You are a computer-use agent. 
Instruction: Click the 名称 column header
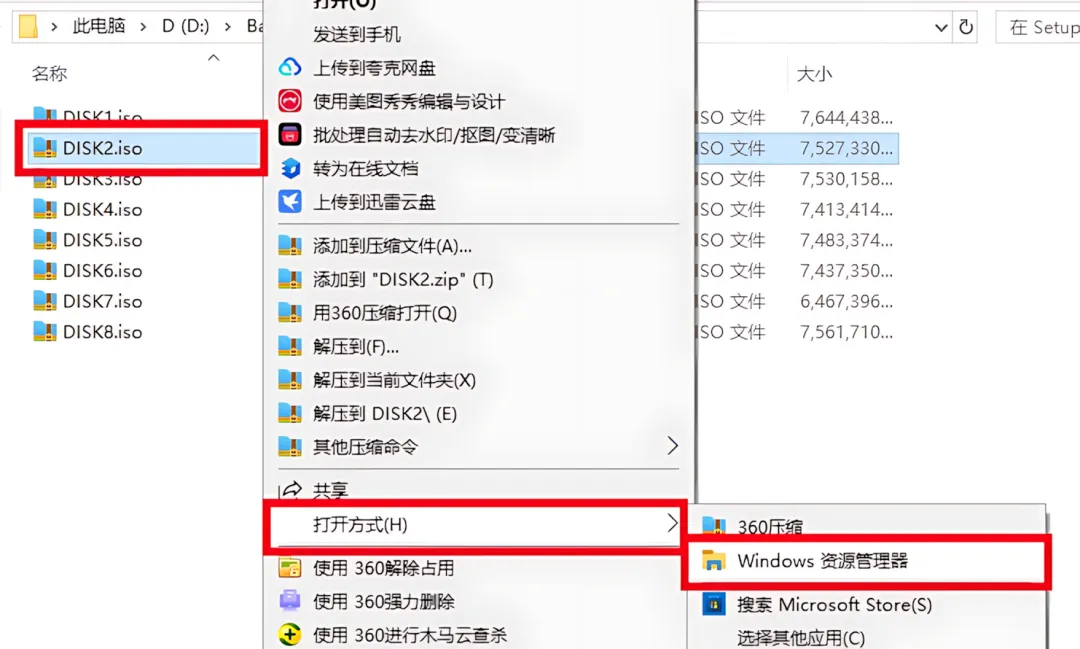point(49,73)
